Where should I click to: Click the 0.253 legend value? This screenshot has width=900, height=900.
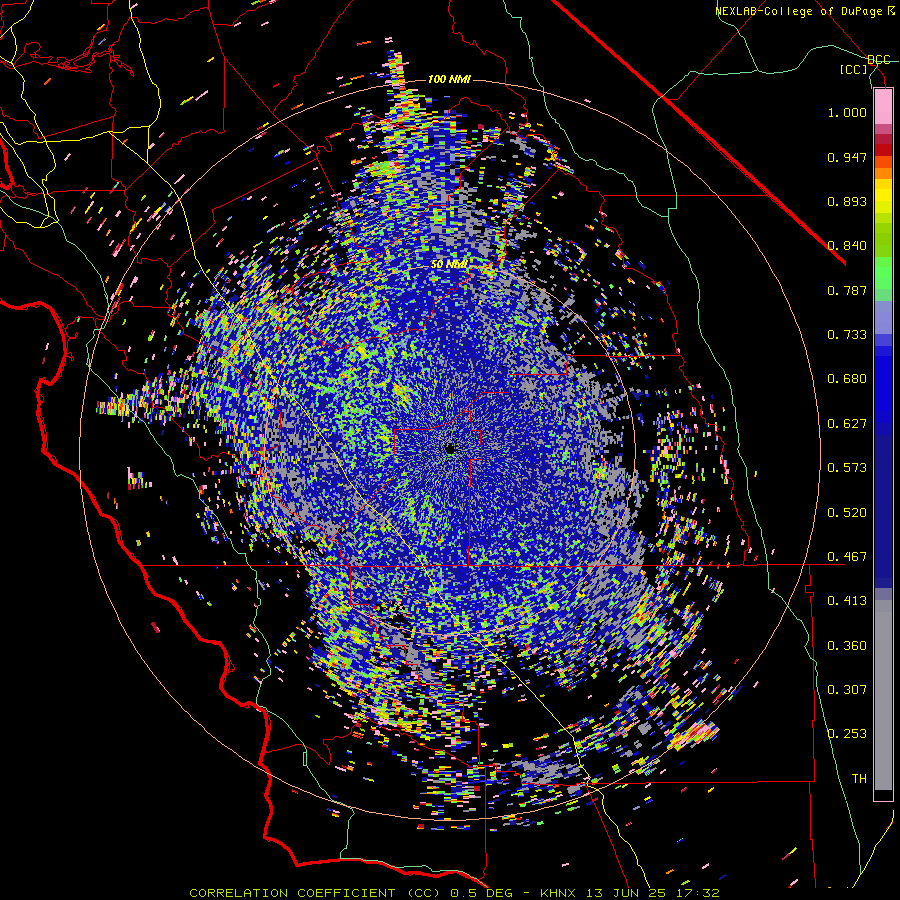pos(847,734)
